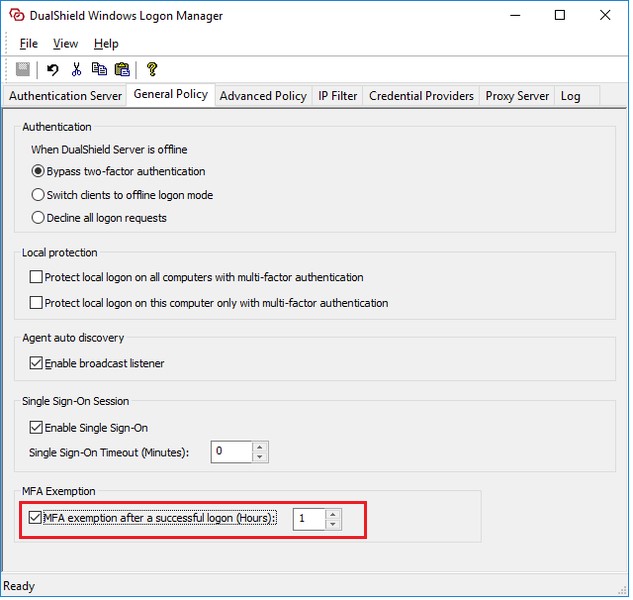
Task: Maximize the Logon Manager window
Action: point(560,15)
